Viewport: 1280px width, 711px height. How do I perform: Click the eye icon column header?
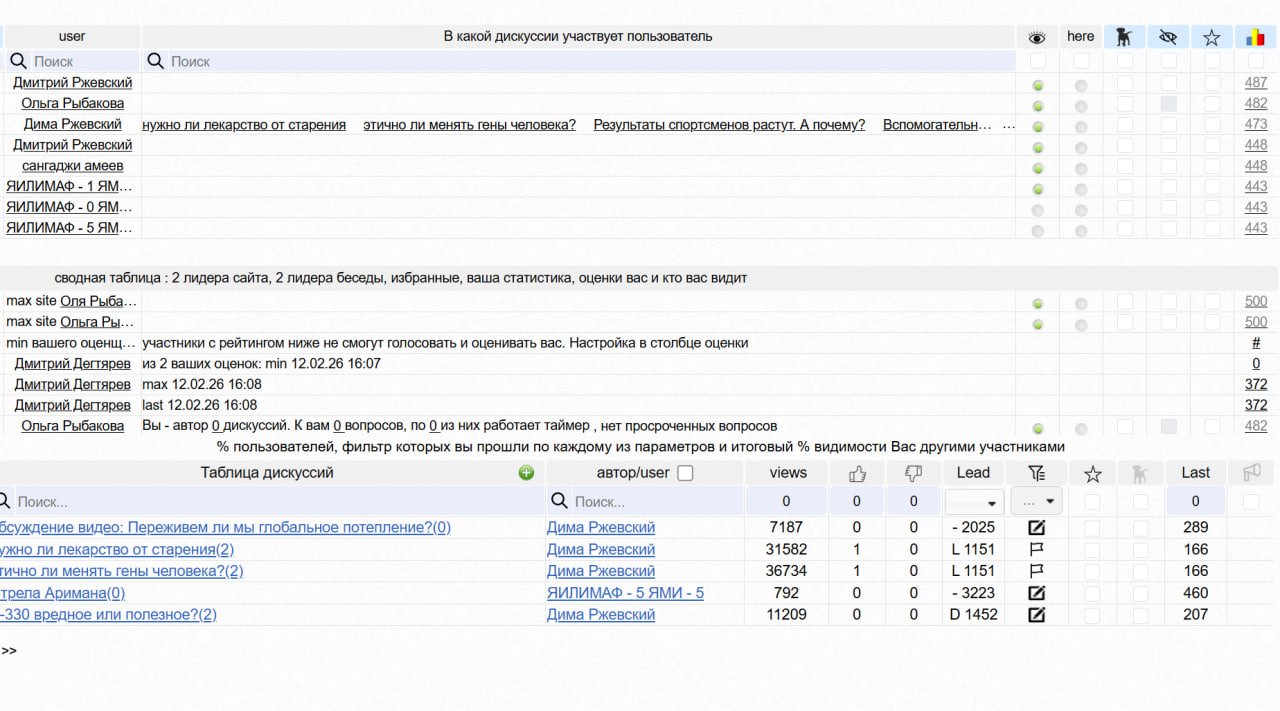1037,37
